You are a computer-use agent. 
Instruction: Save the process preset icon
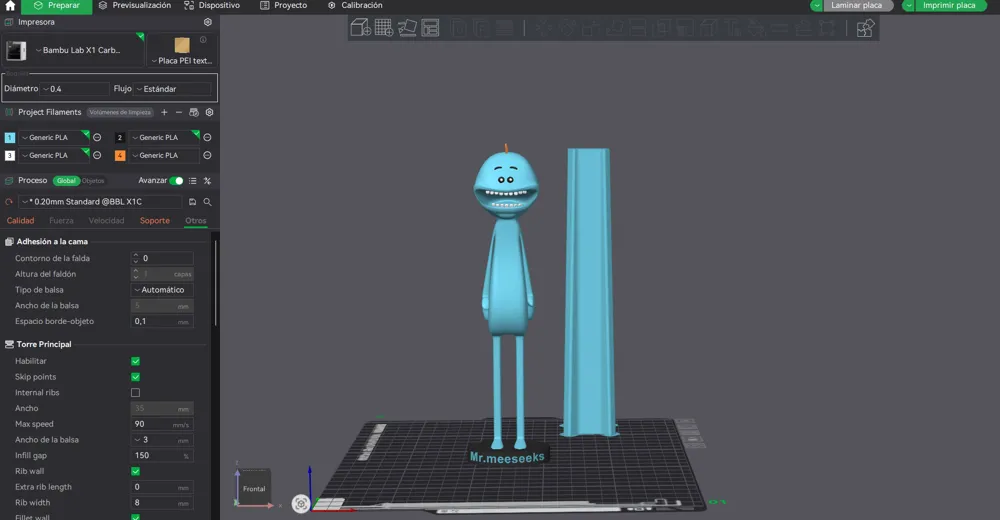click(193, 202)
